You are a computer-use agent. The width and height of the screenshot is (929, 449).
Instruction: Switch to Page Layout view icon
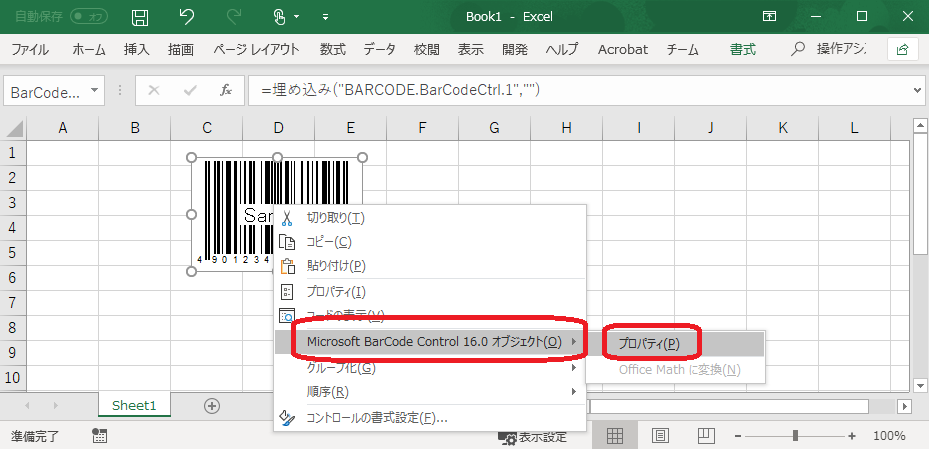(x=661, y=437)
